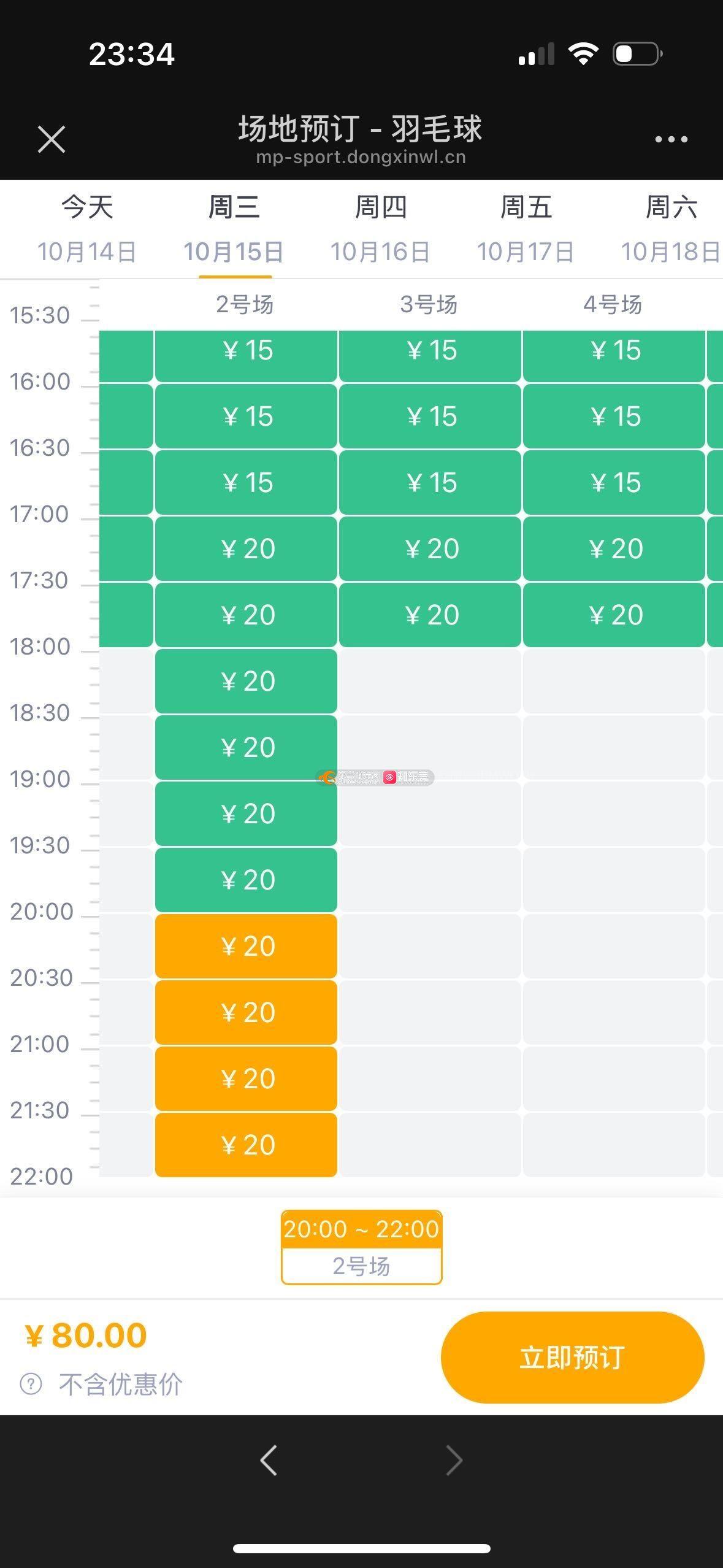Tap the question mark help icon
The image size is (723, 1568).
[x=31, y=1384]
